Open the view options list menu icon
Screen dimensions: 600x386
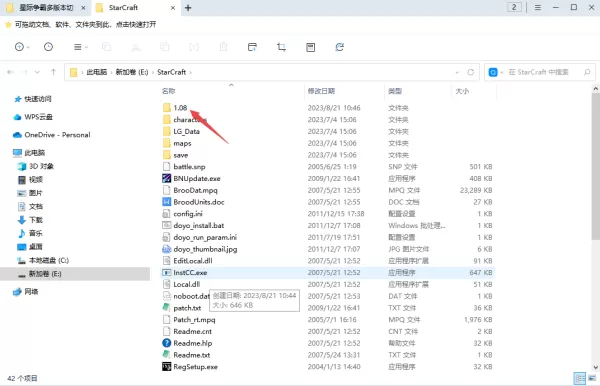click(x=78, y=47)
